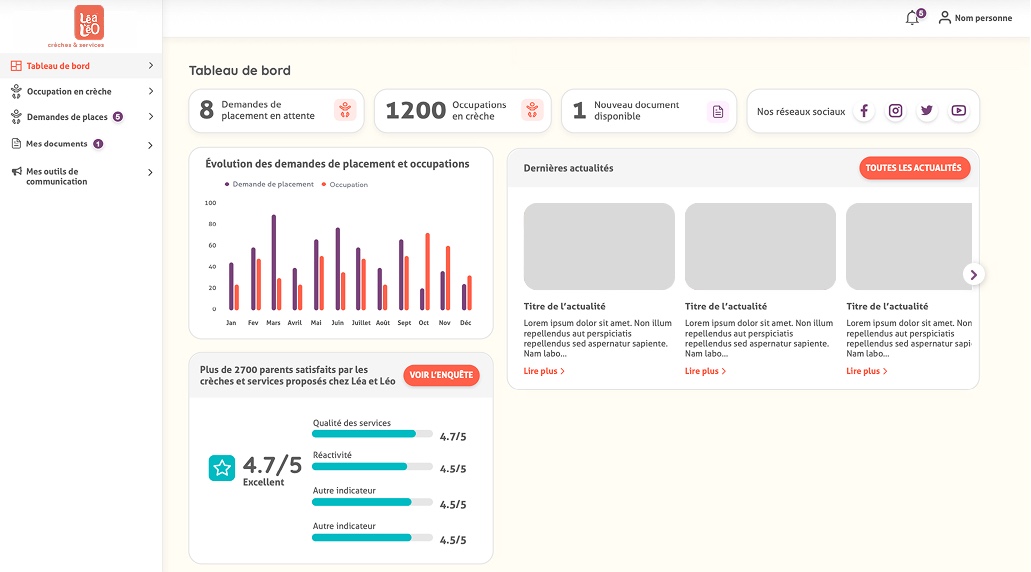Click the Tableau de bord grid icon
Screen dimensions: 1031x572
point(16,66)
